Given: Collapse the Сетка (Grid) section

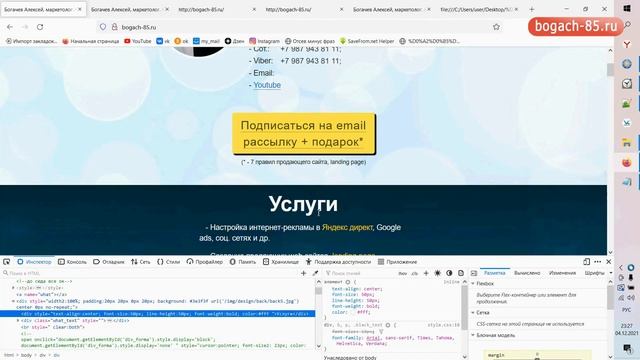Looking at the screenshot, I should 473,312.
